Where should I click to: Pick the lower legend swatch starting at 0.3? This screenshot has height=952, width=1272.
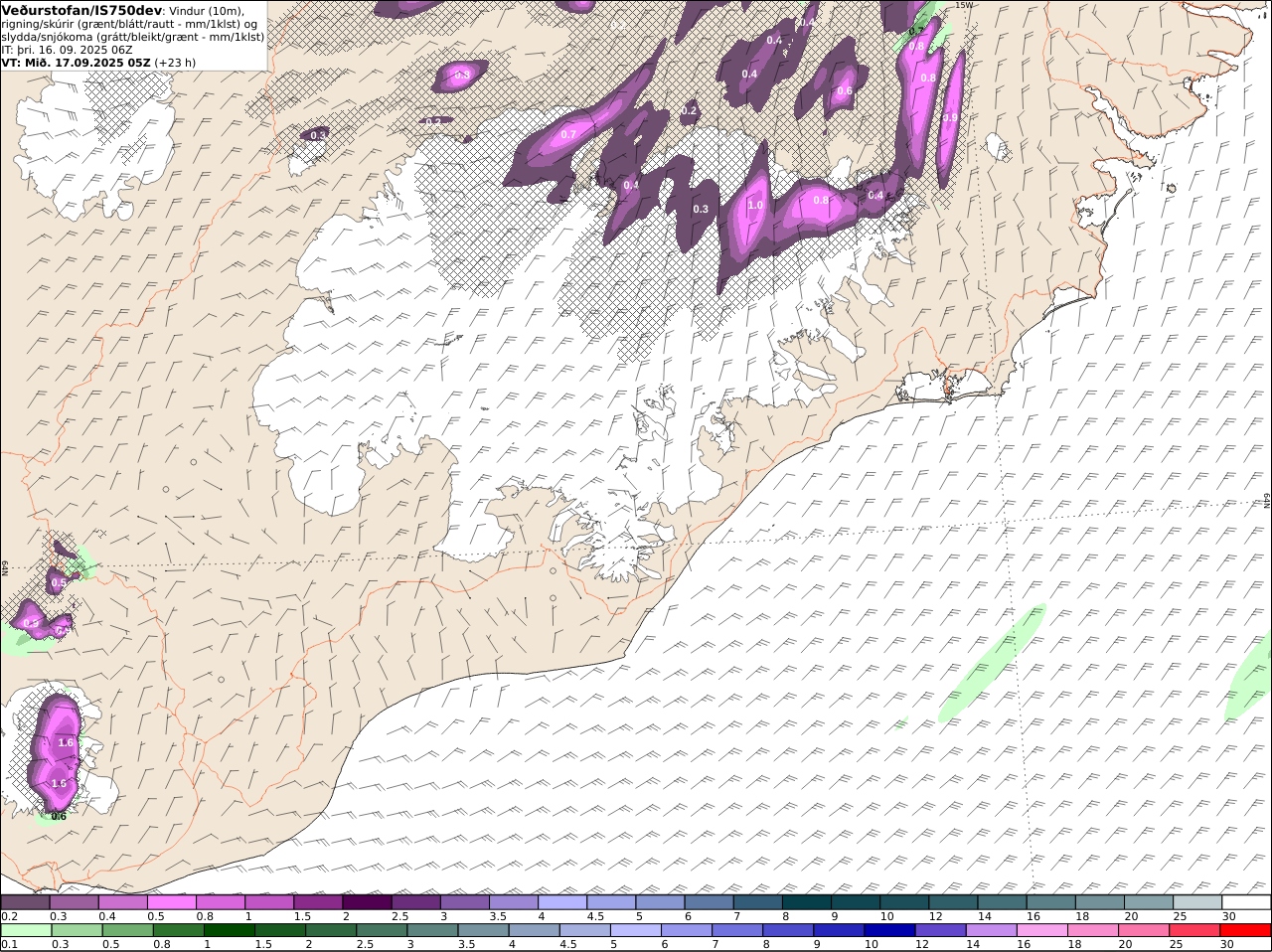click(x=77, y=931)
